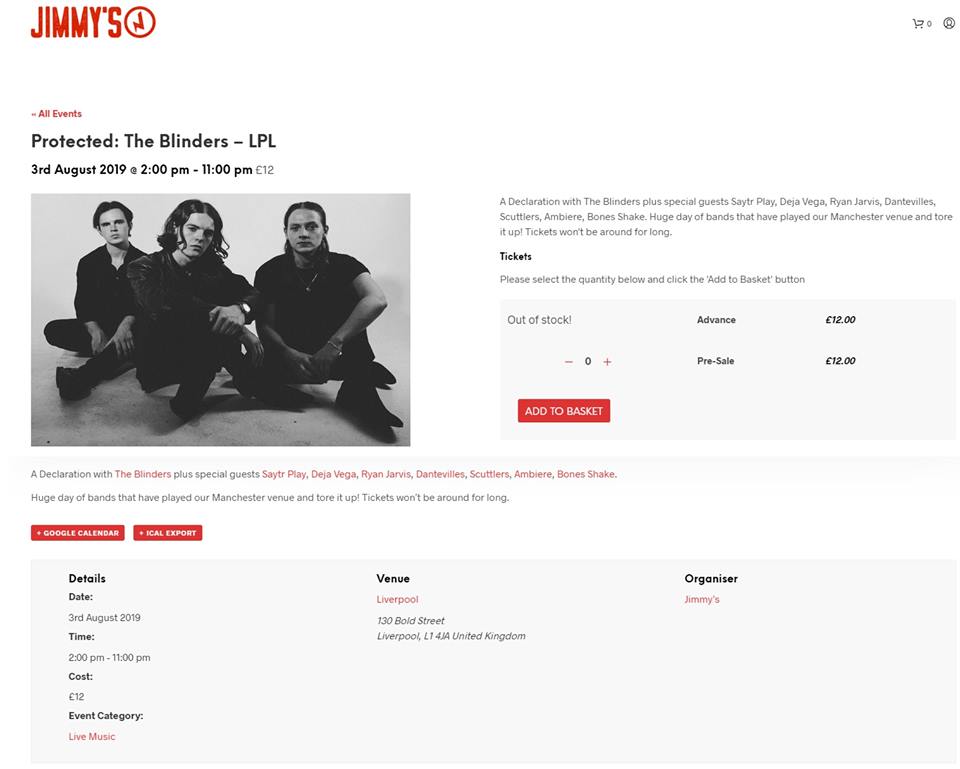Open the user account icon

click(x=949, y=23)
